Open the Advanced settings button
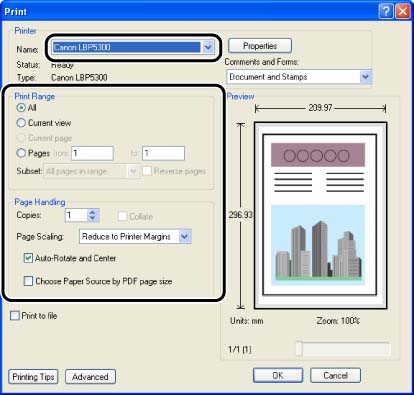414x395 pixels. [x=90, y=377]
